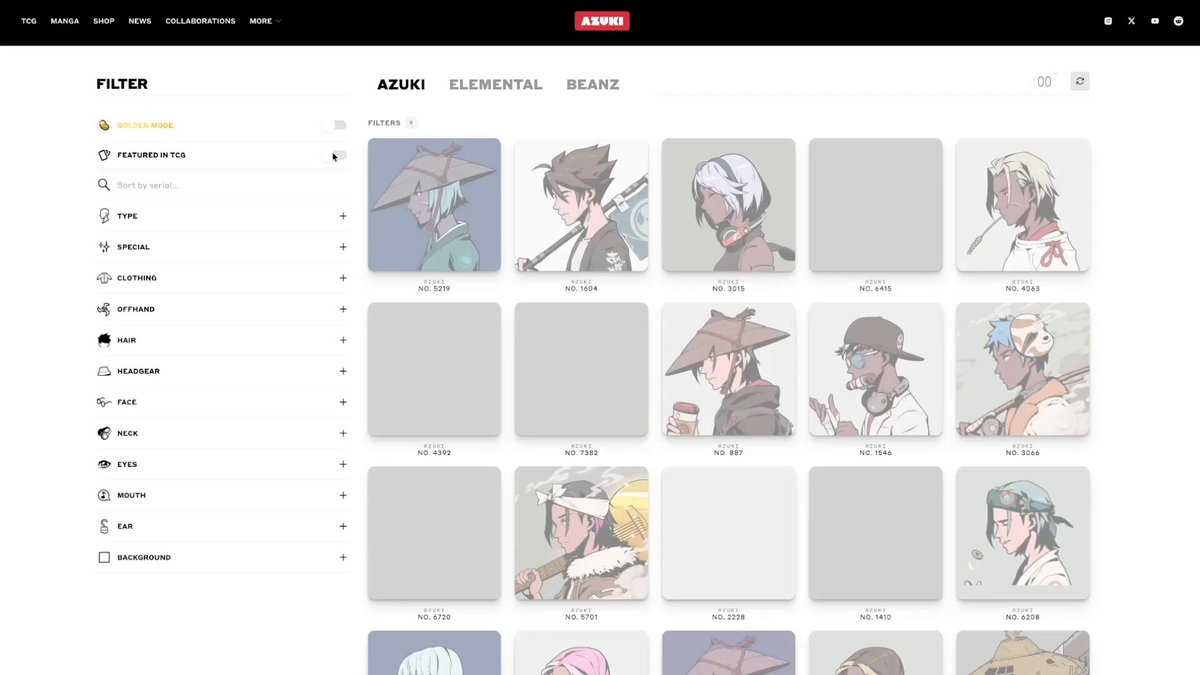Viewport: 1200px width, 675px height.
Task: Click the red AZUKI logo
Action: 602,21
